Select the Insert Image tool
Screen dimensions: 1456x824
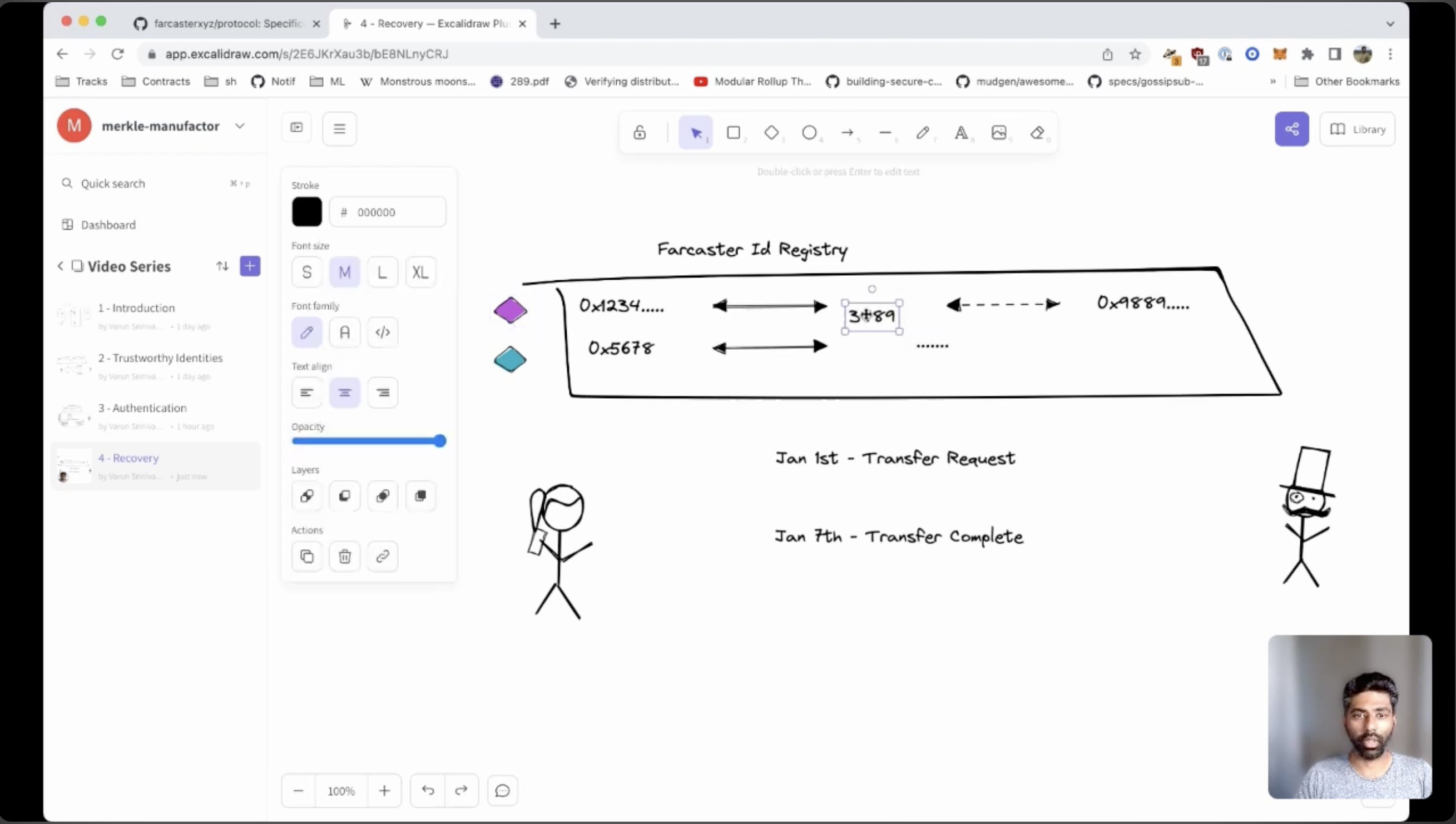999,132
